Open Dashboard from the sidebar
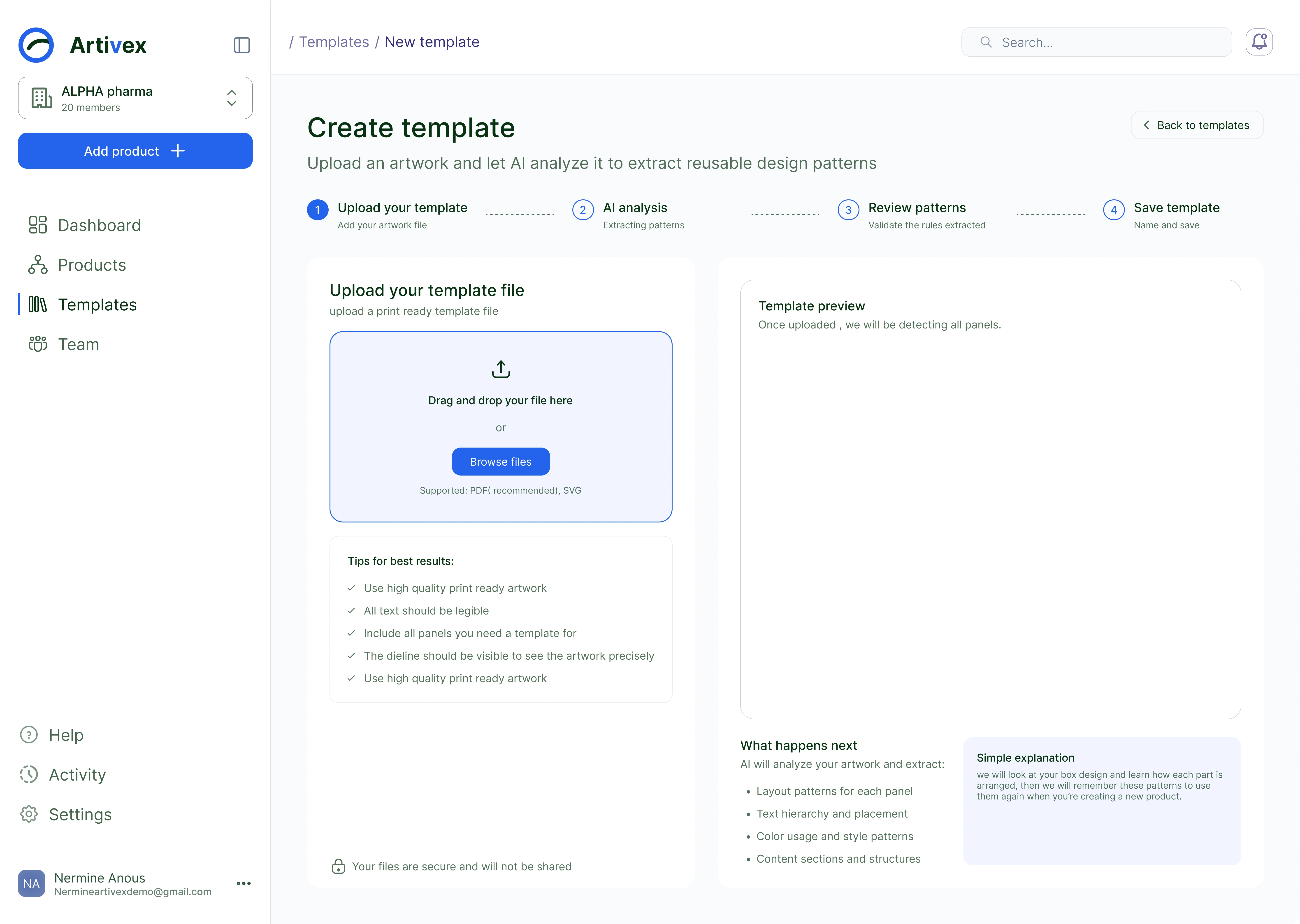The width and height of the screenshot is (1300, 924). (85, 225)
